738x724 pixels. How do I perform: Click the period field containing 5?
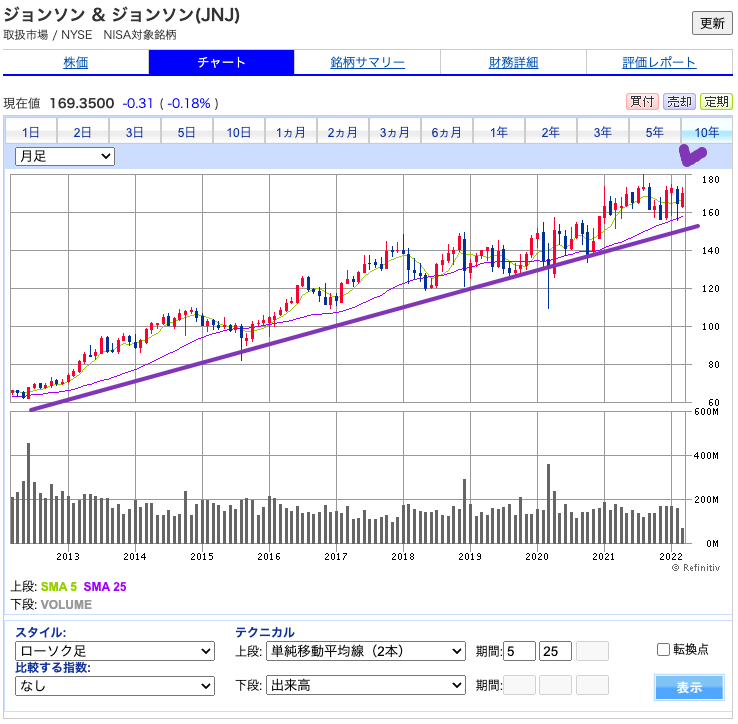tap(519, 651)
